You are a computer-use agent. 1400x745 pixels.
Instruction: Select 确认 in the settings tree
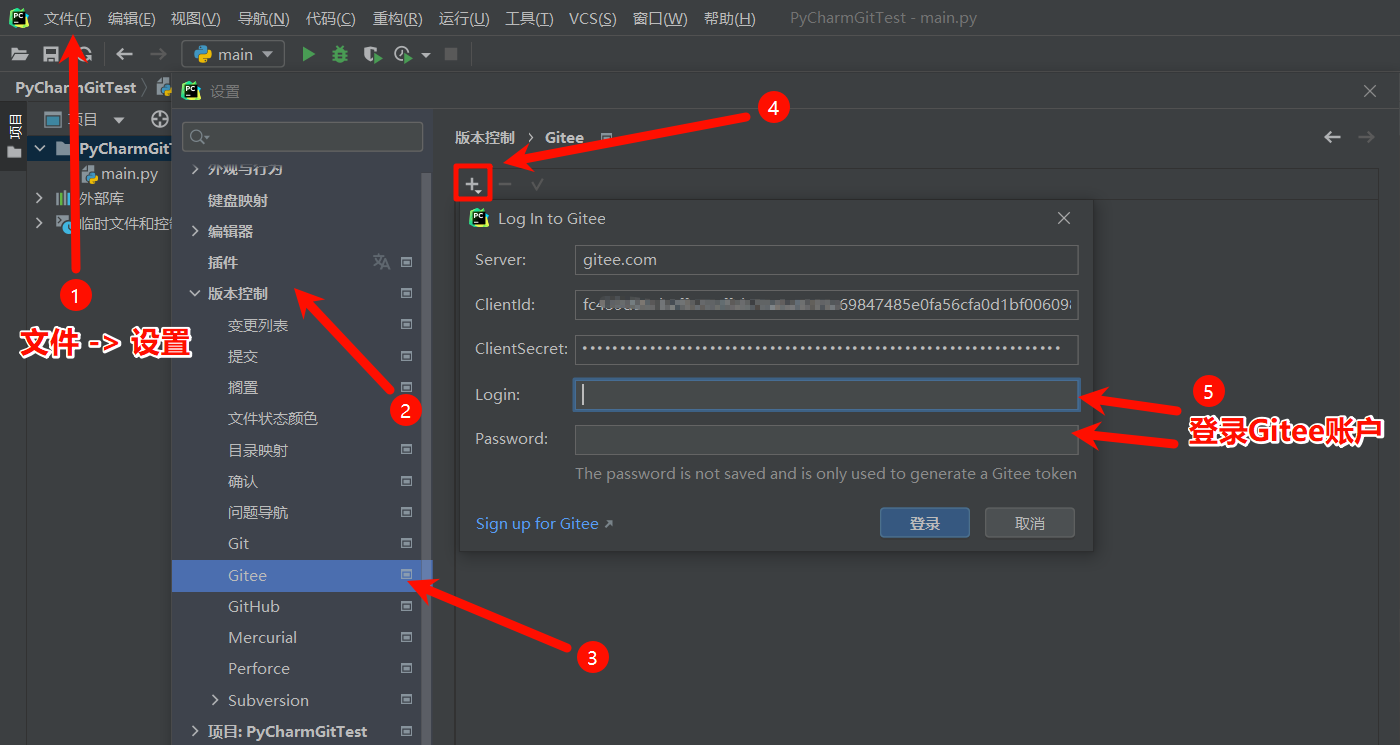pyautogui.click(x=243, y=482)
